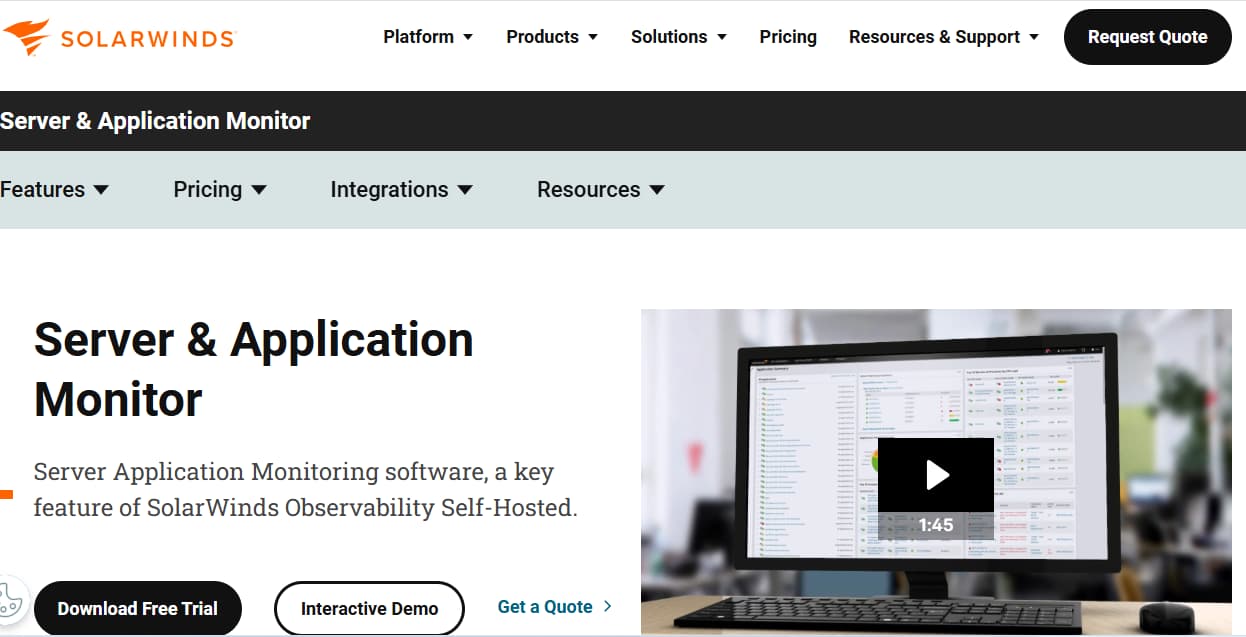This screenshot has width=1246, height=637.
Task: Click the Server & Application Monitor header title
Action: [155, 121]
